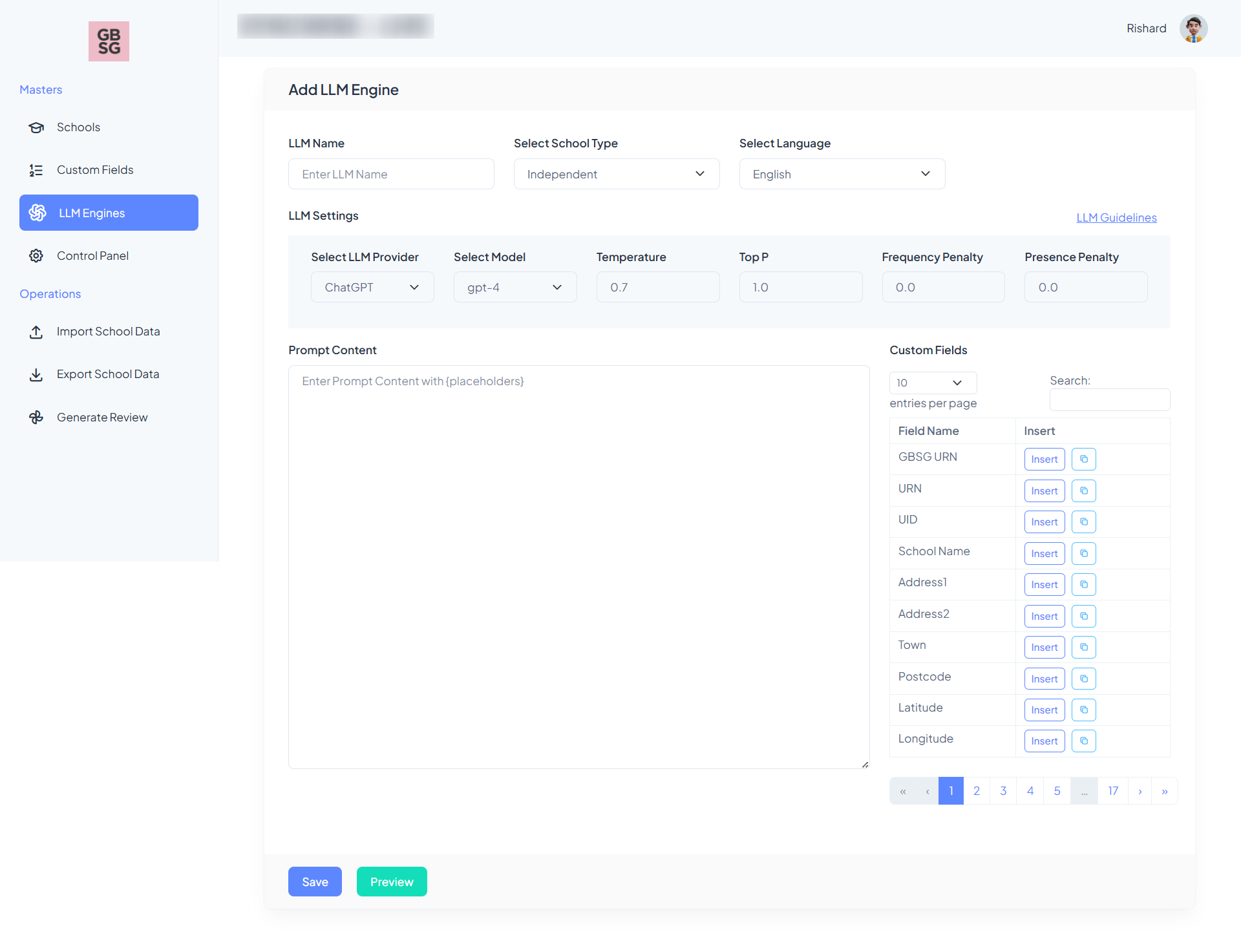Go to page 2 of custom fields
Viewport: 1241px width, 952px height.
point(977,791)
